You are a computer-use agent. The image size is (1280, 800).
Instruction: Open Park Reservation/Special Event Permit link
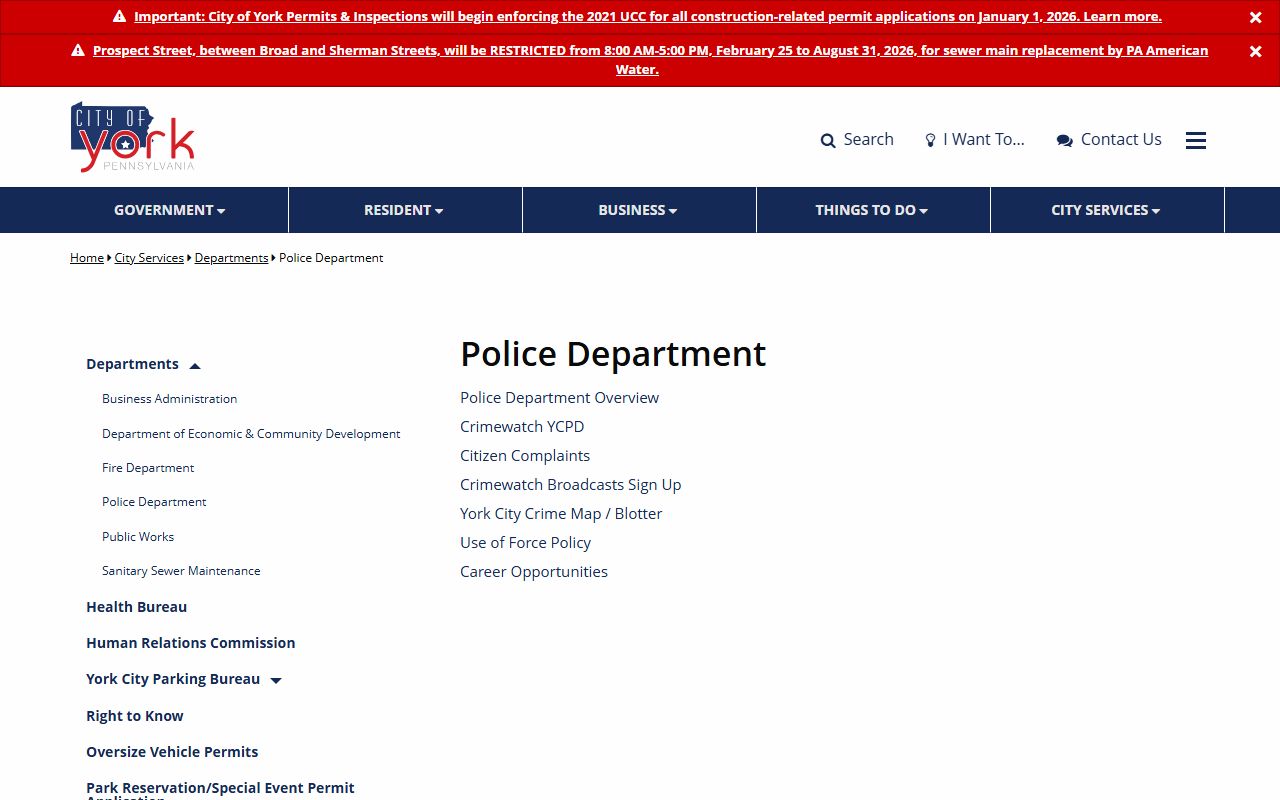[x=220, y=790]
